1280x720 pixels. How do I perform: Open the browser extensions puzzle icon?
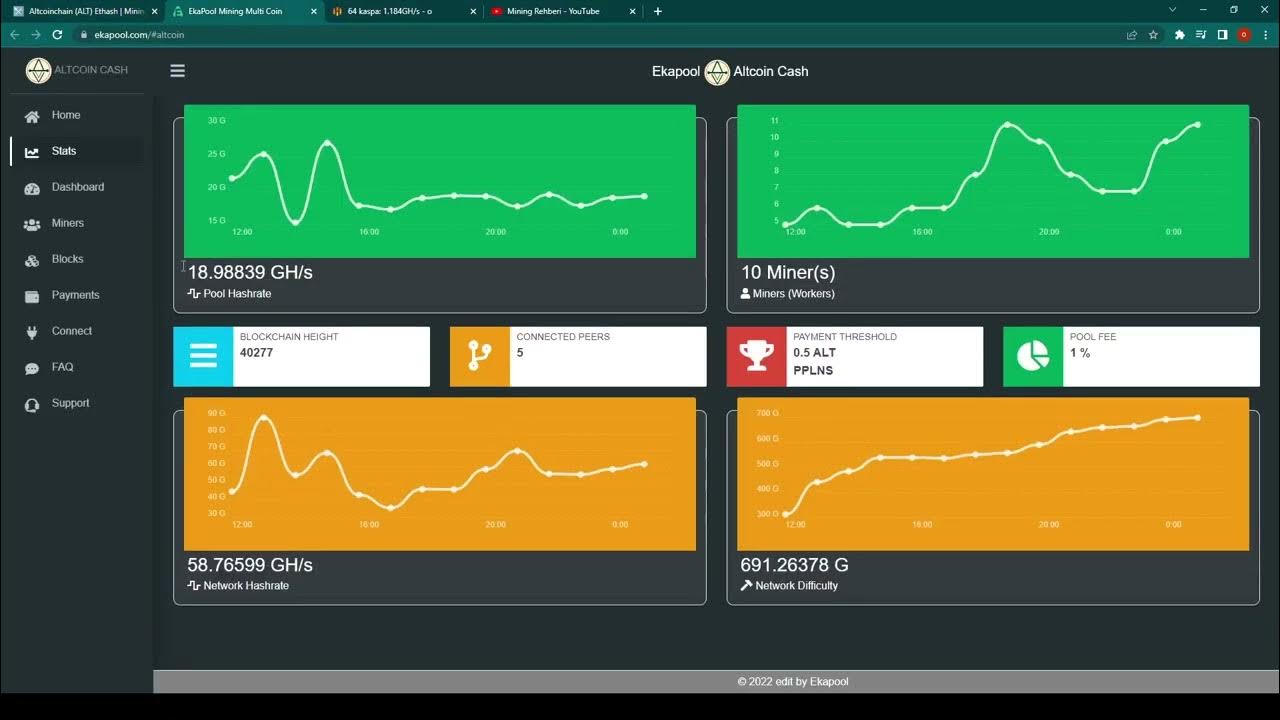pos(1180,35)
